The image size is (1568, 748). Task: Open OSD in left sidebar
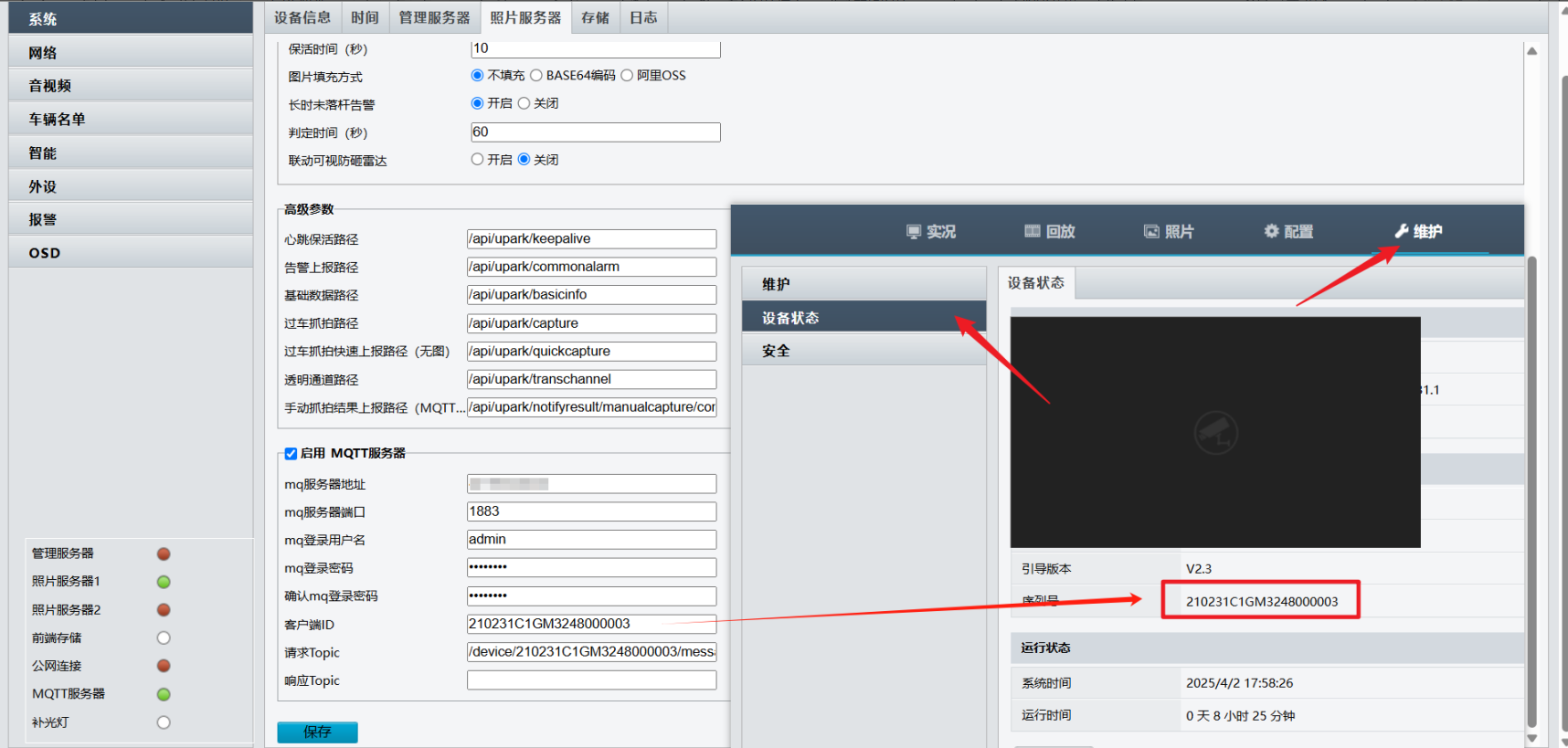(131, 252)
